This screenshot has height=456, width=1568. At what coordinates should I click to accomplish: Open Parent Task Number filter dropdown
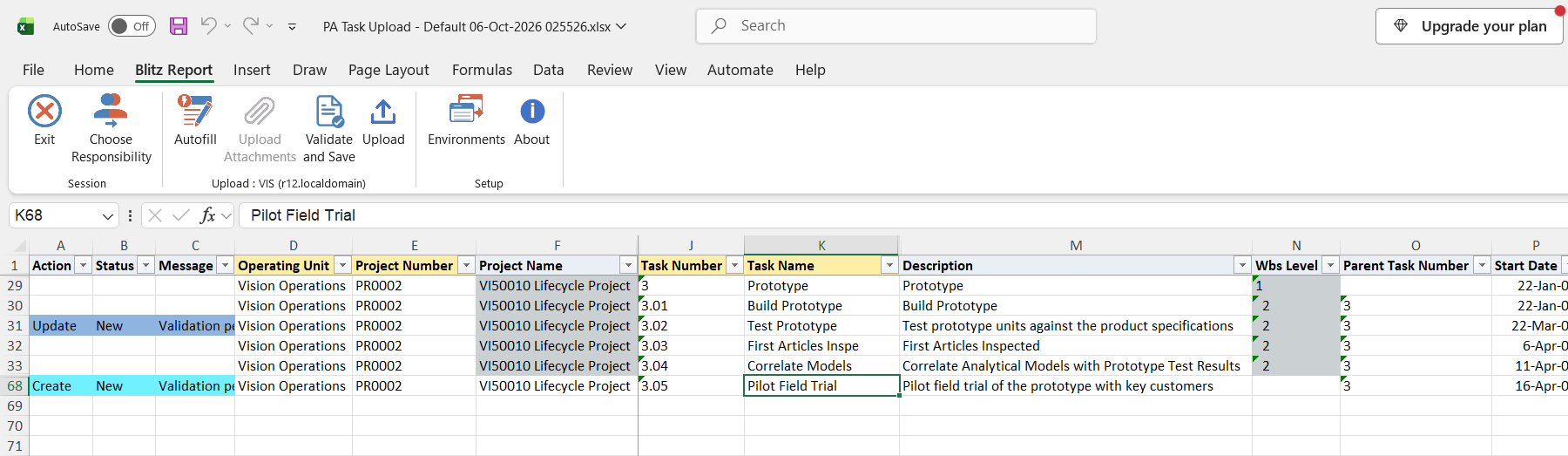(x=1483, y=265)
